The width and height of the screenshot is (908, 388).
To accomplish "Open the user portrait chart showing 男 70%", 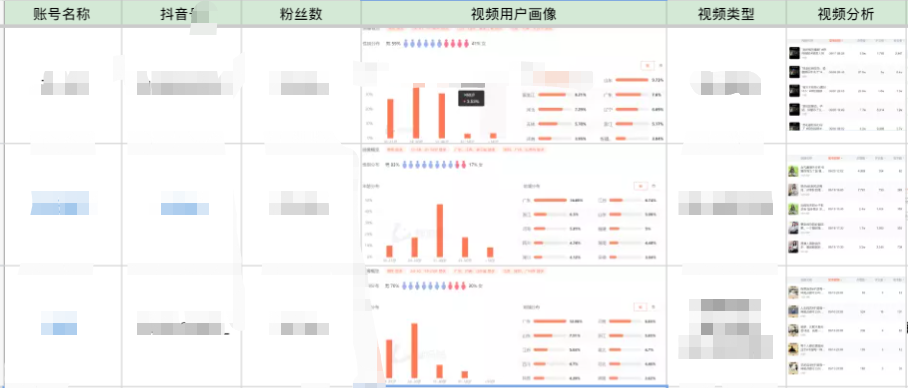I will click(514, 326).
